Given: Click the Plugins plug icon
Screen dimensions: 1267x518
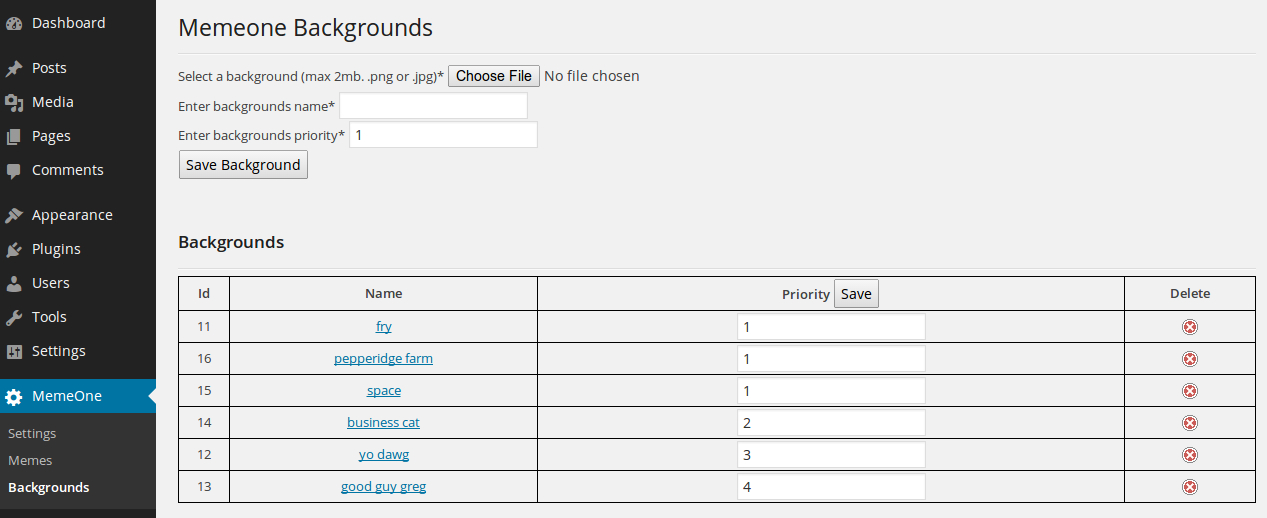Looking at the screenshot, I should click(x=14, y=249).
